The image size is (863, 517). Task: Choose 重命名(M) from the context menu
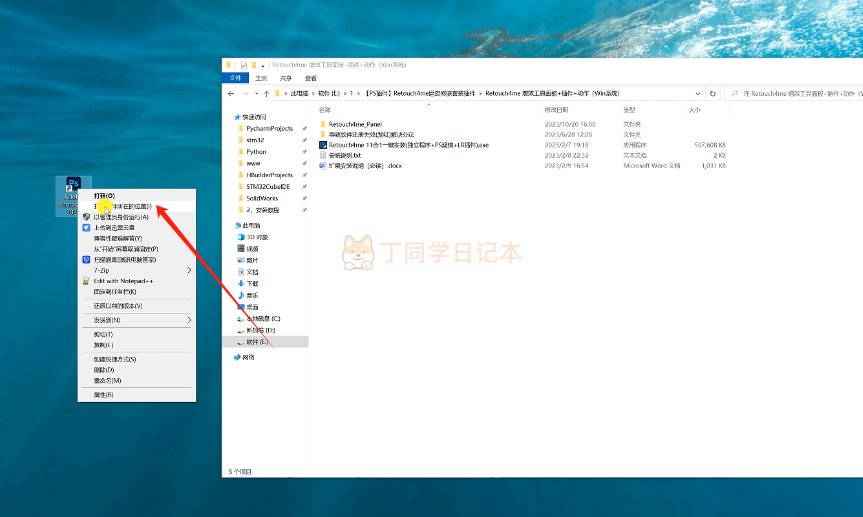point(107,380)
